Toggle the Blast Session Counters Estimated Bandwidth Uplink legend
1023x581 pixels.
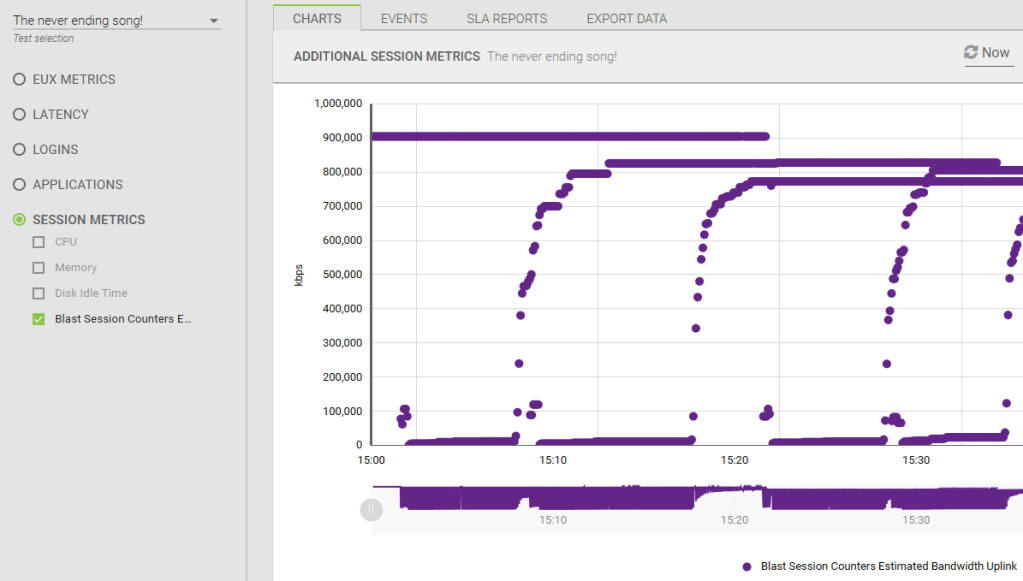[888, 566]
